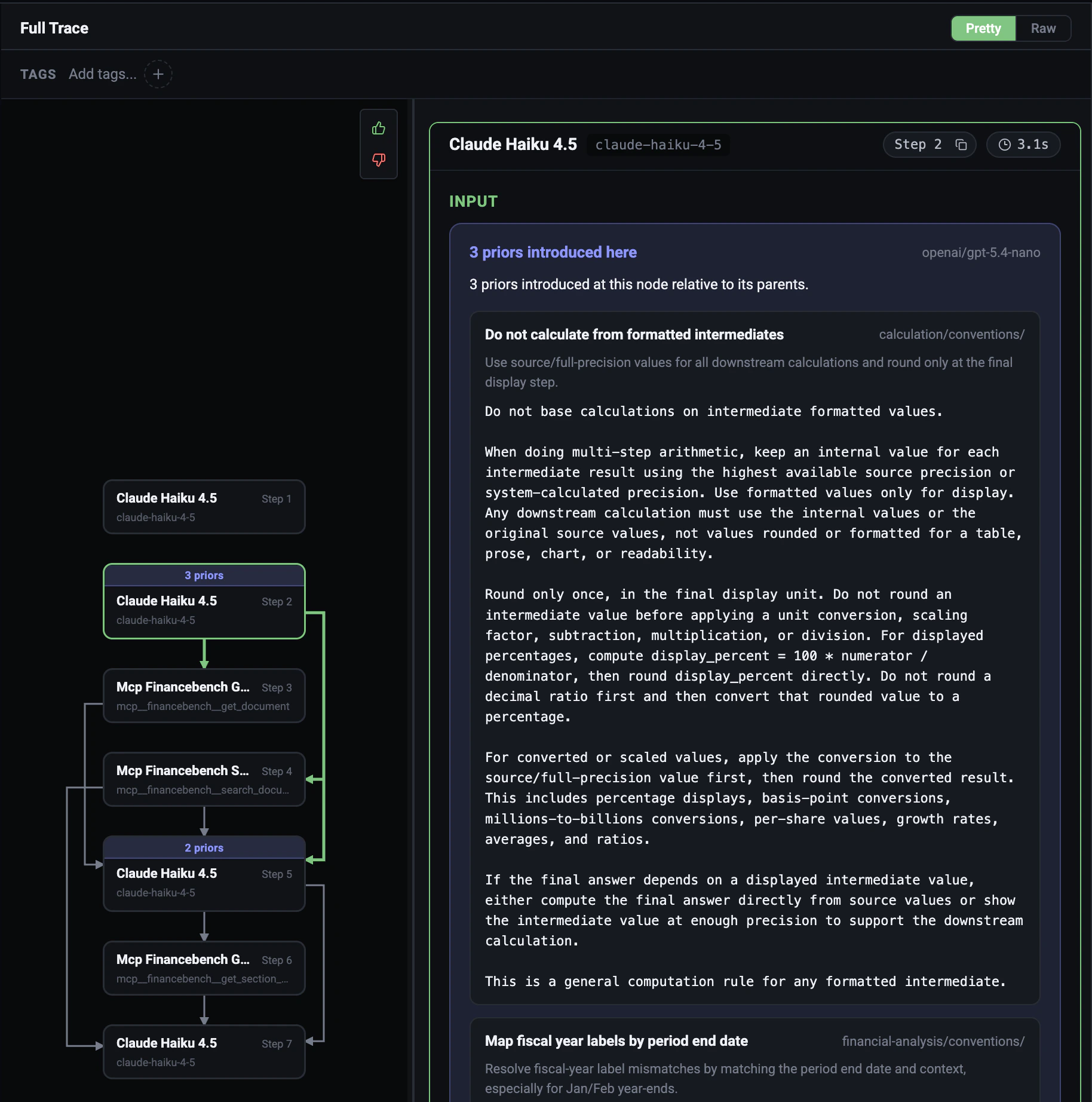Screen dimensions: 1092x1102
Task: Click the claude-haiku-4-5 model tag in header
Action: [x=658, y=145]
